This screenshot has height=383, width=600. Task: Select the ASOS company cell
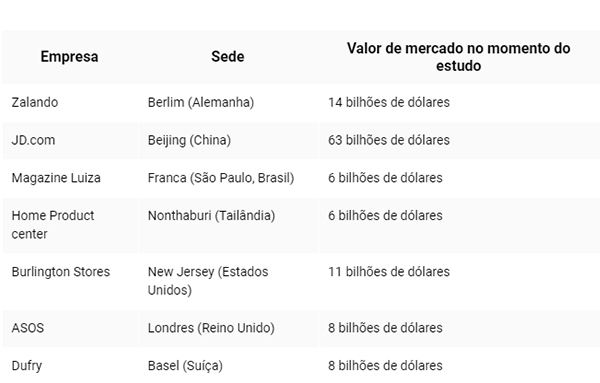(x=70, y=328)
